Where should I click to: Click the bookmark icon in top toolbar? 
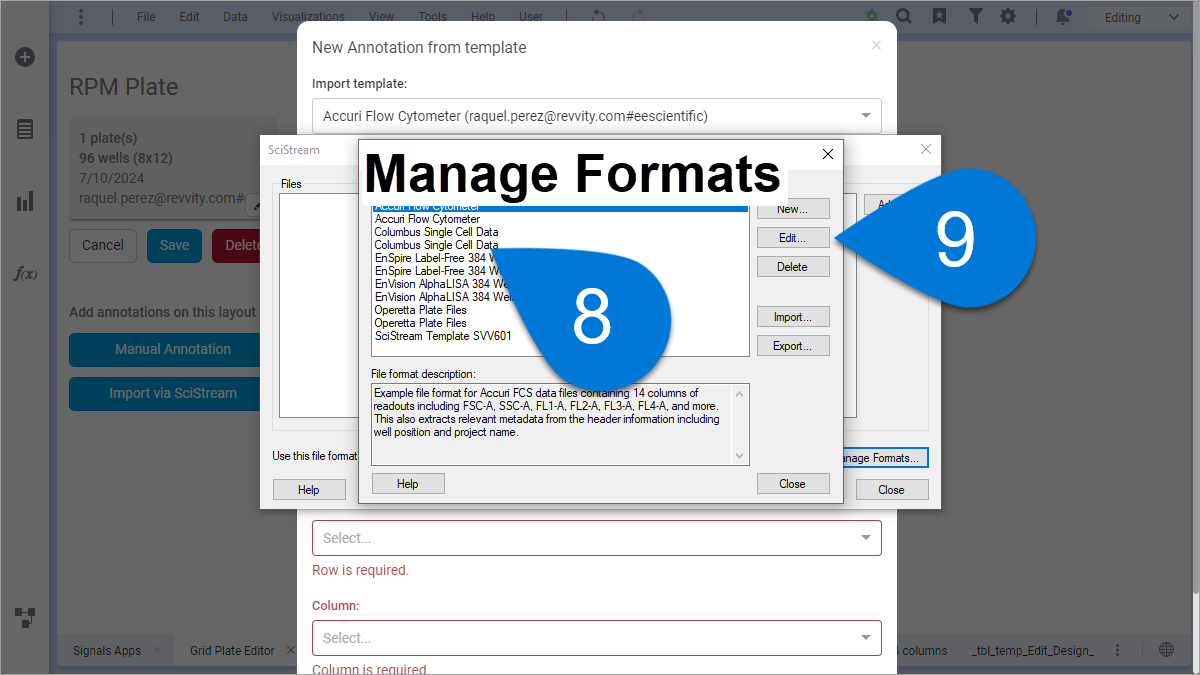click(x=939, y=17)
